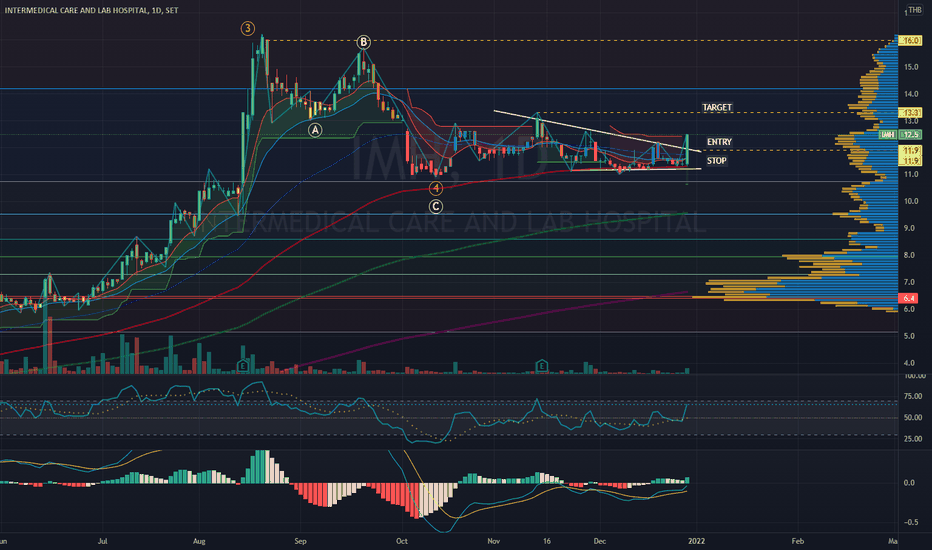The width and height of the screenshot is (932, 550).
Task: Open the earnings E marker in mid-November
Action: (x=541, y=366)
